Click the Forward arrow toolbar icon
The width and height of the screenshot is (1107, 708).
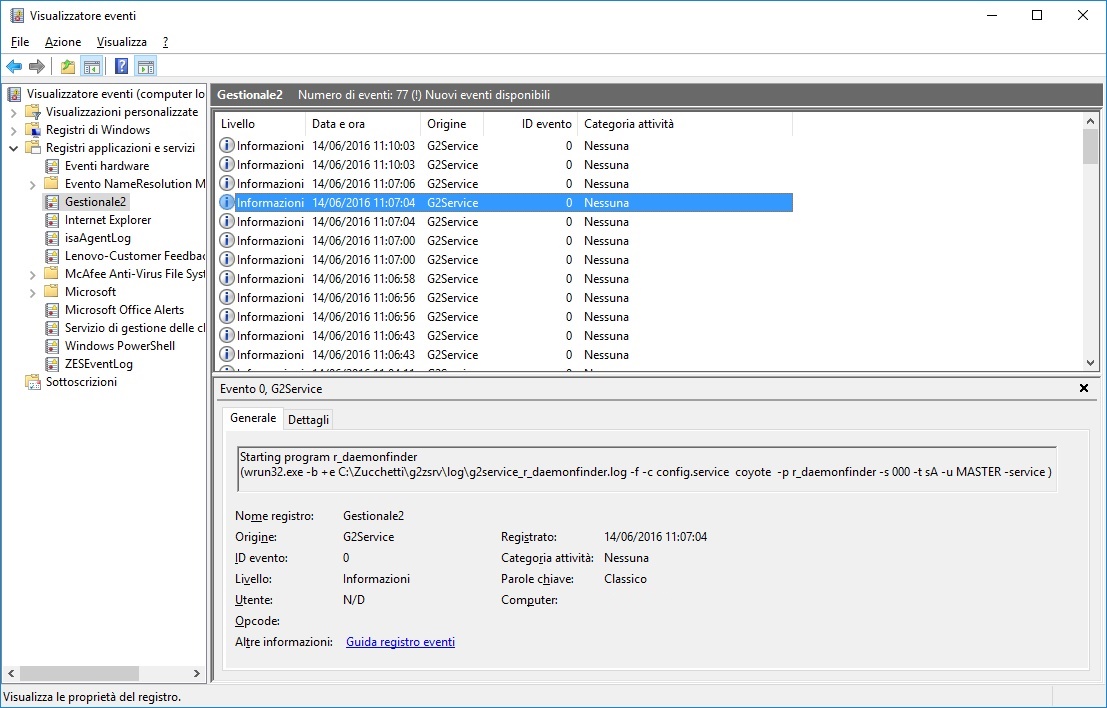(x=37, y=66)
